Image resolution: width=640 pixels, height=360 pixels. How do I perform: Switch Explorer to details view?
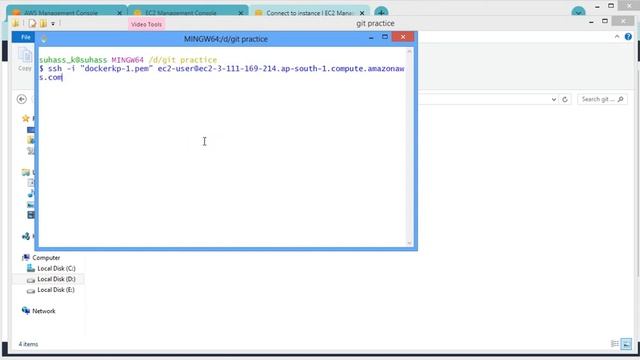click(x=615, y=344)
